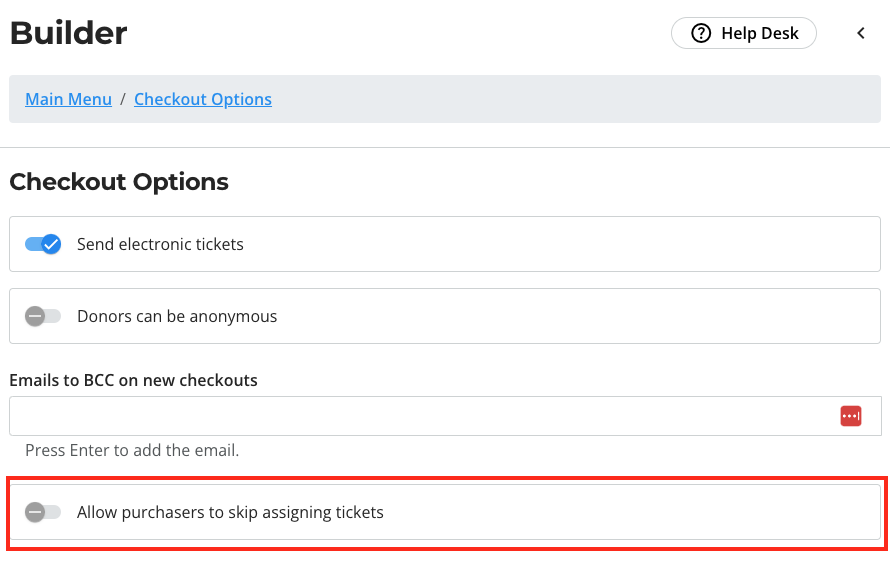Disable the Send electronic tickets toggle
The width and height of the screenshot is (890, 562).
[43, 244]
